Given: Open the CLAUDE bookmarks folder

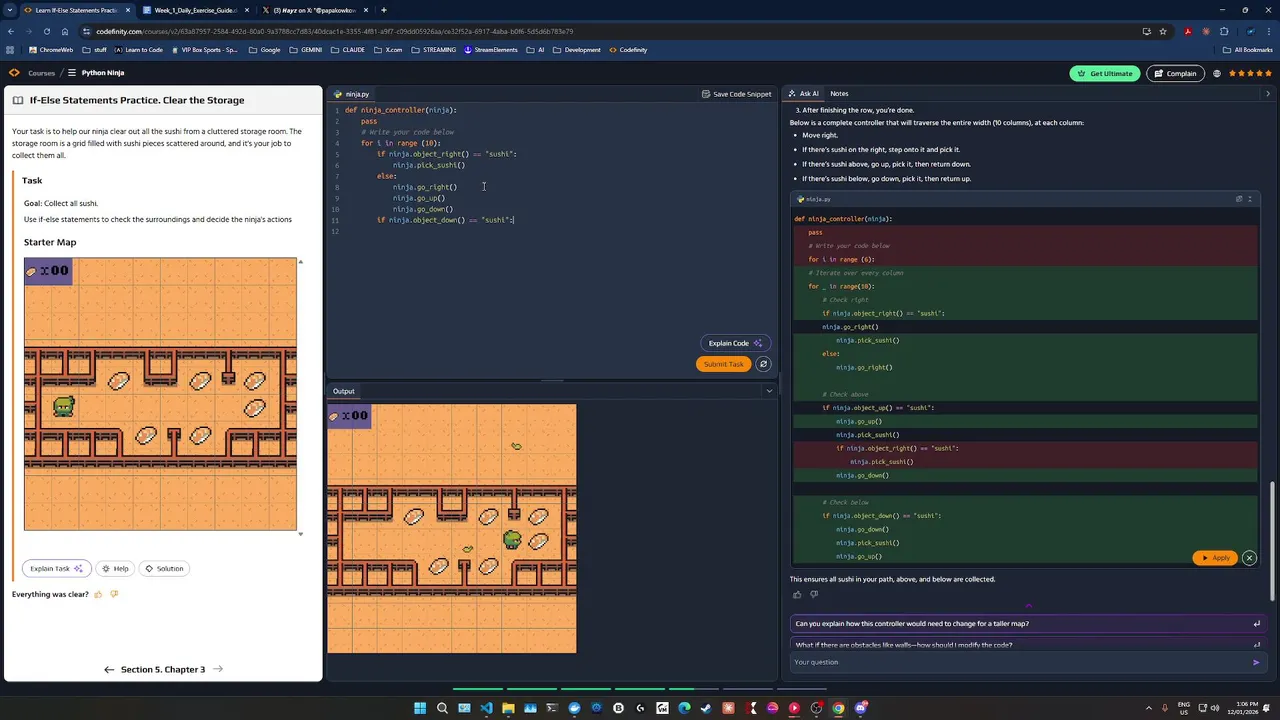Looking at the screenshot, I should click(x=348, y=50).
